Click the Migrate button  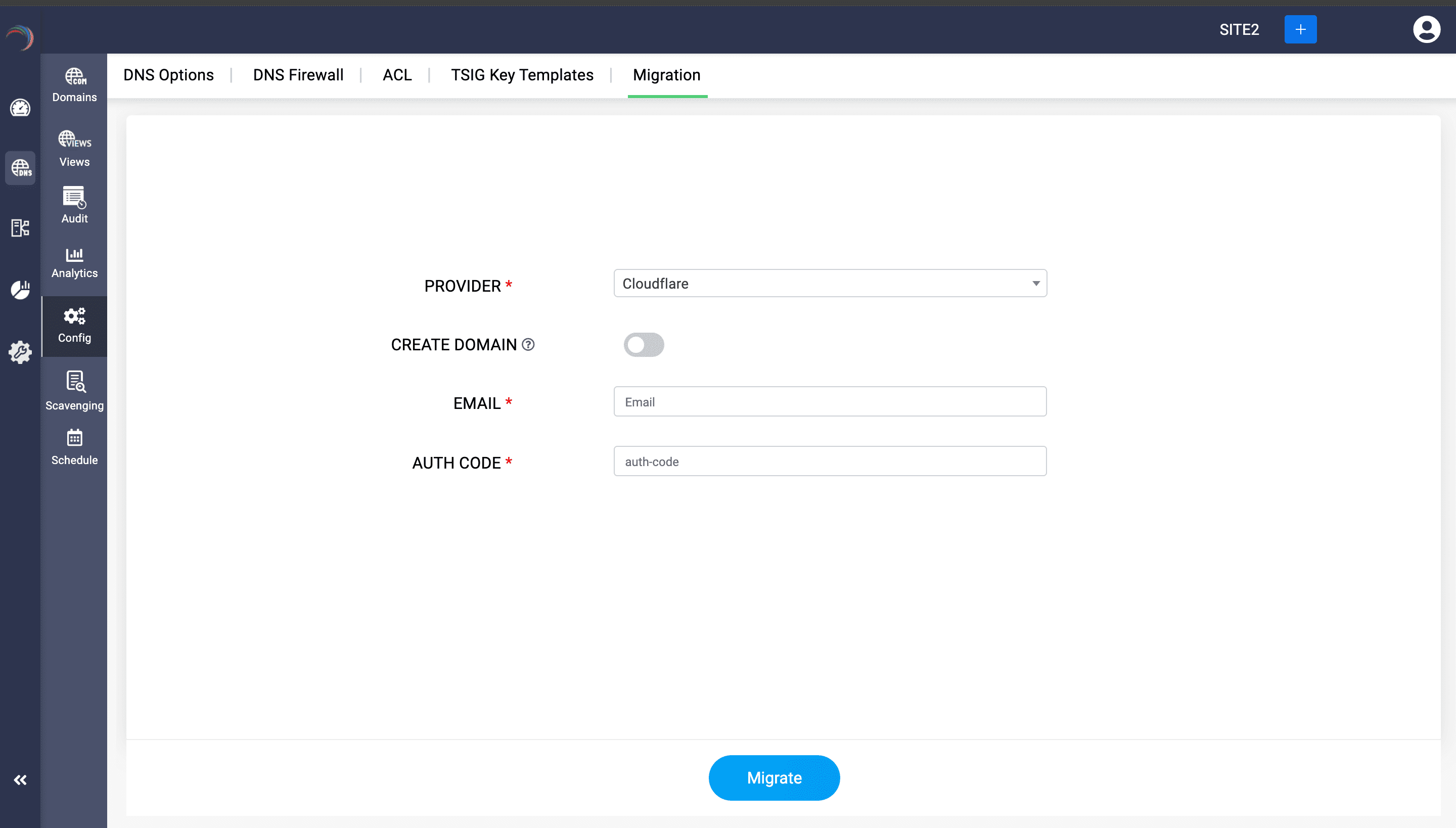click(774, 777)
